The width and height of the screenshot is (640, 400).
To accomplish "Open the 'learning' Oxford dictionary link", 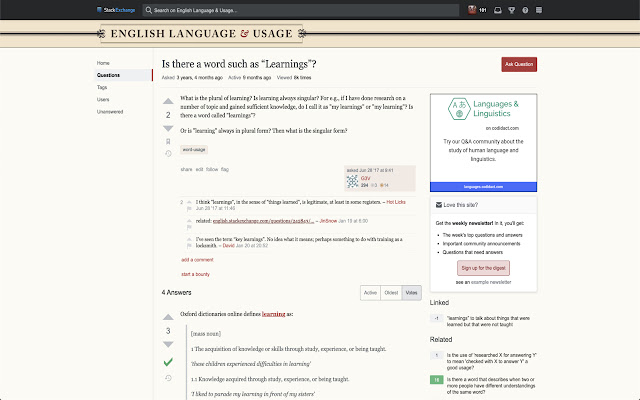I will [x=273, y=314].
